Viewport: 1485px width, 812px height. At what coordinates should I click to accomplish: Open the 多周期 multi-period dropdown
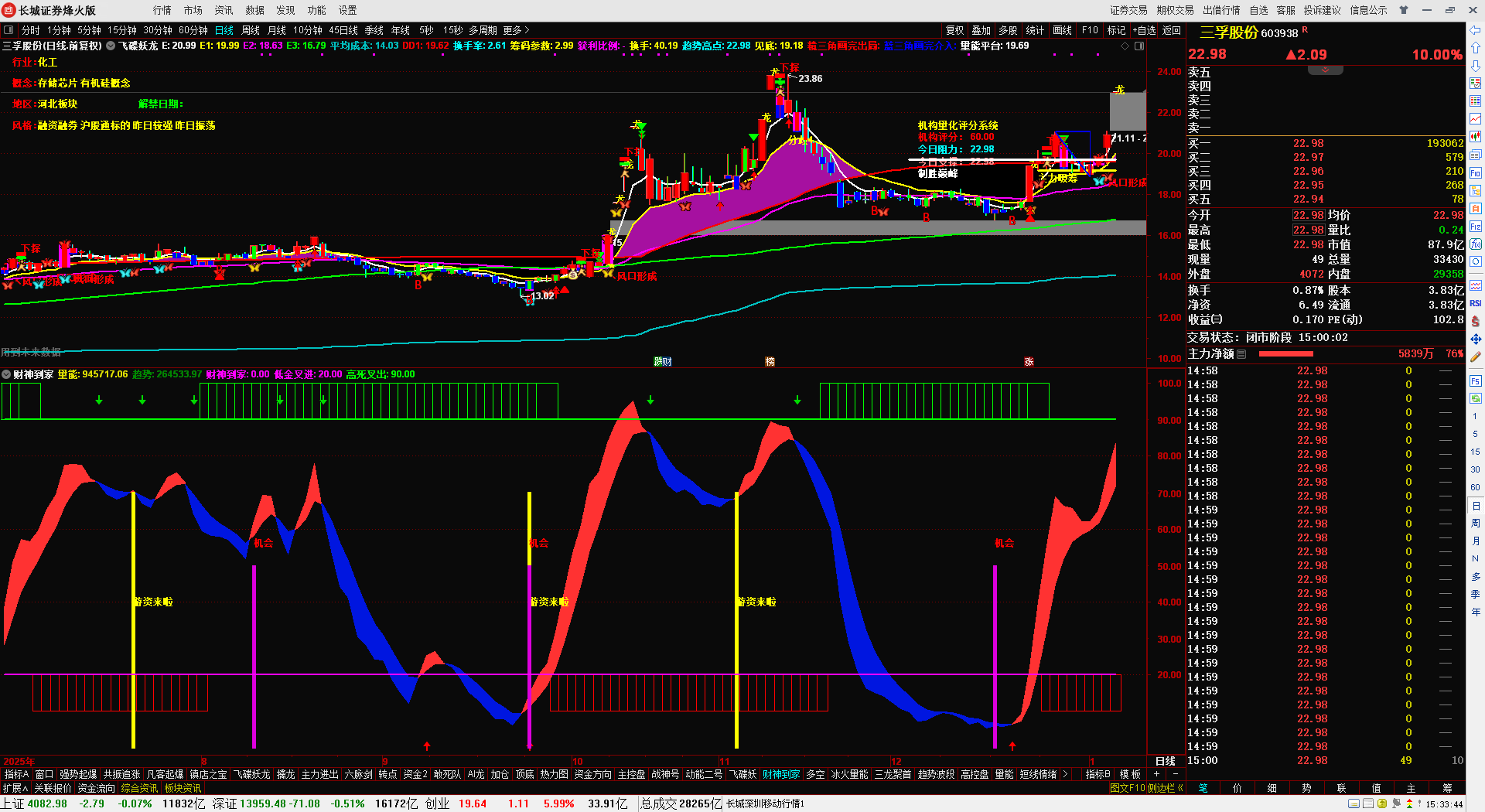[x=483, y=30]
